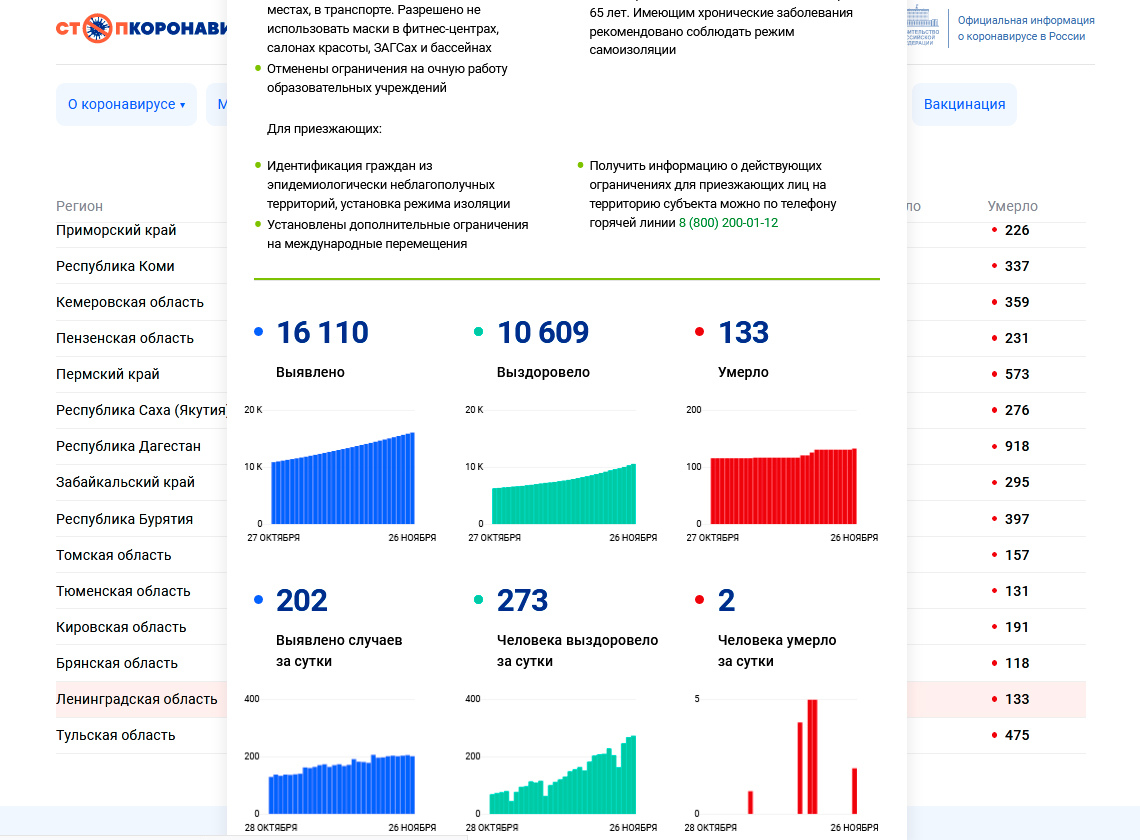Expand the О коронавирусе dropdown menu
Screen dimensions: 1140x840
pos(126,105)
